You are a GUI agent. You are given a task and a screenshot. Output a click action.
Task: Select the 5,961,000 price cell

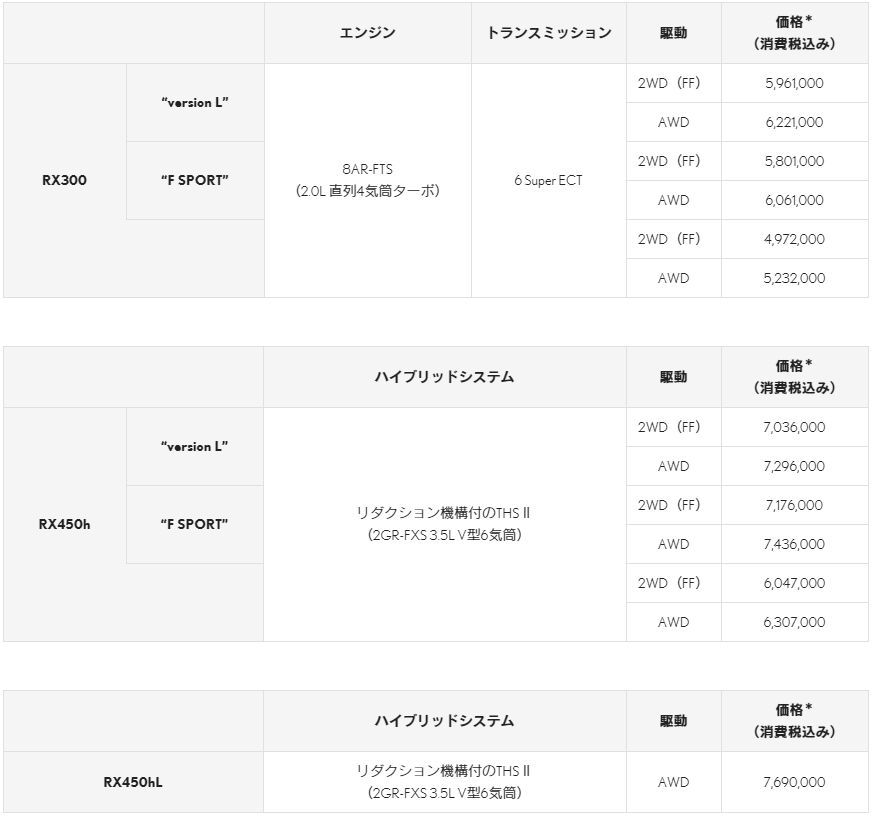(x=794, y=83)
